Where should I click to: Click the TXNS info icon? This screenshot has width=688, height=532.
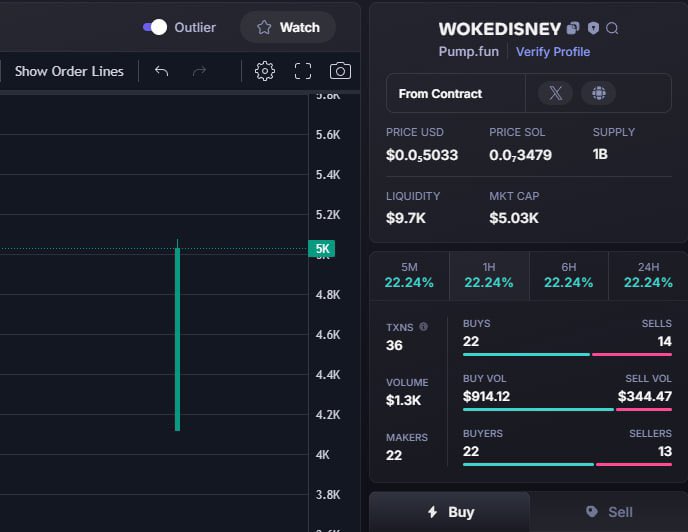[423, 327]
